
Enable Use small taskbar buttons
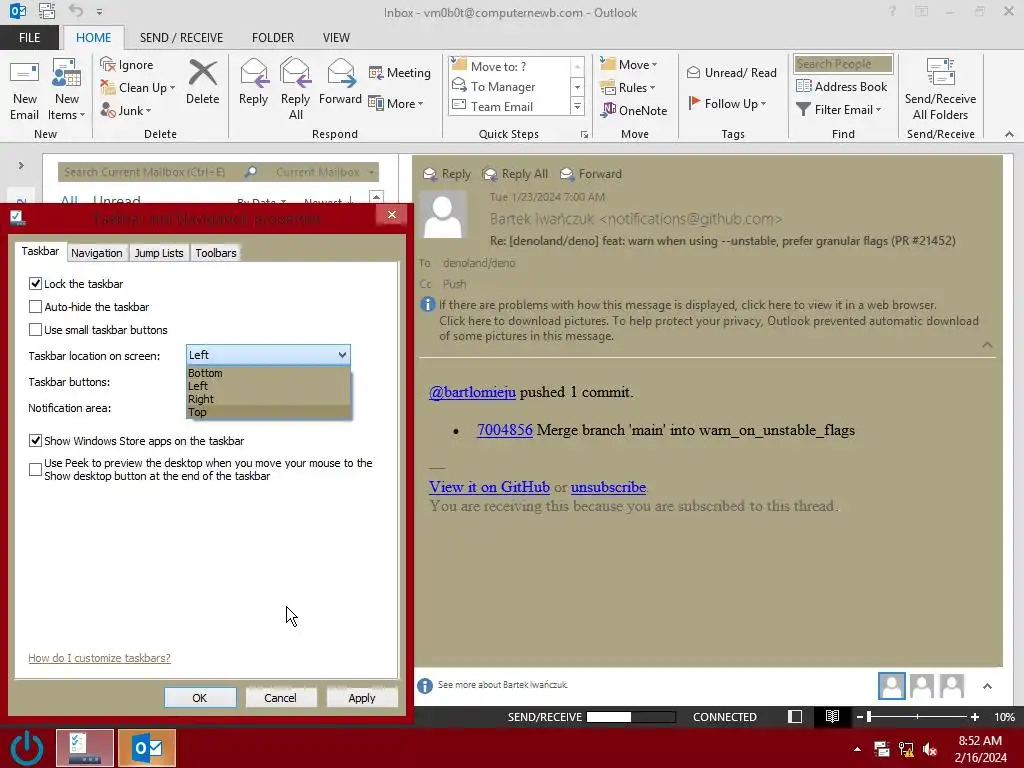click(x=35, y=329)
